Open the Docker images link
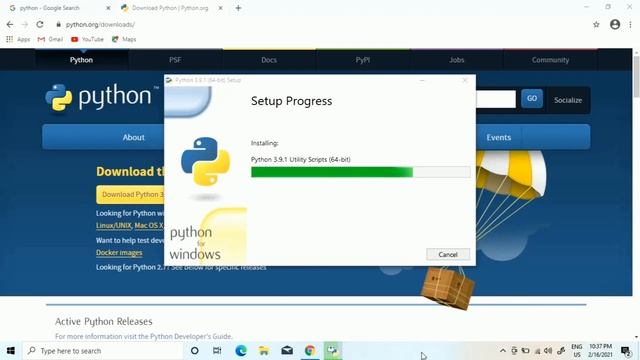Screen dimensions: 640x360 (119, 253)
